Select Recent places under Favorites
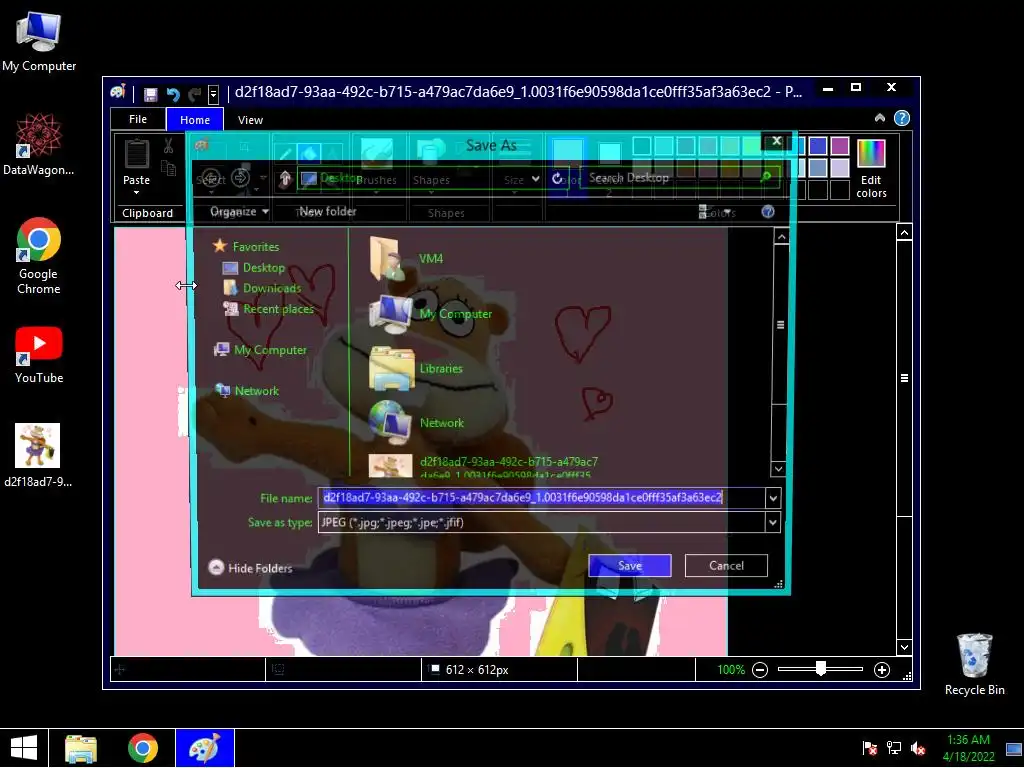This screenshot has width=1024, height=768. pyautogui.click(x=268, y=309)
